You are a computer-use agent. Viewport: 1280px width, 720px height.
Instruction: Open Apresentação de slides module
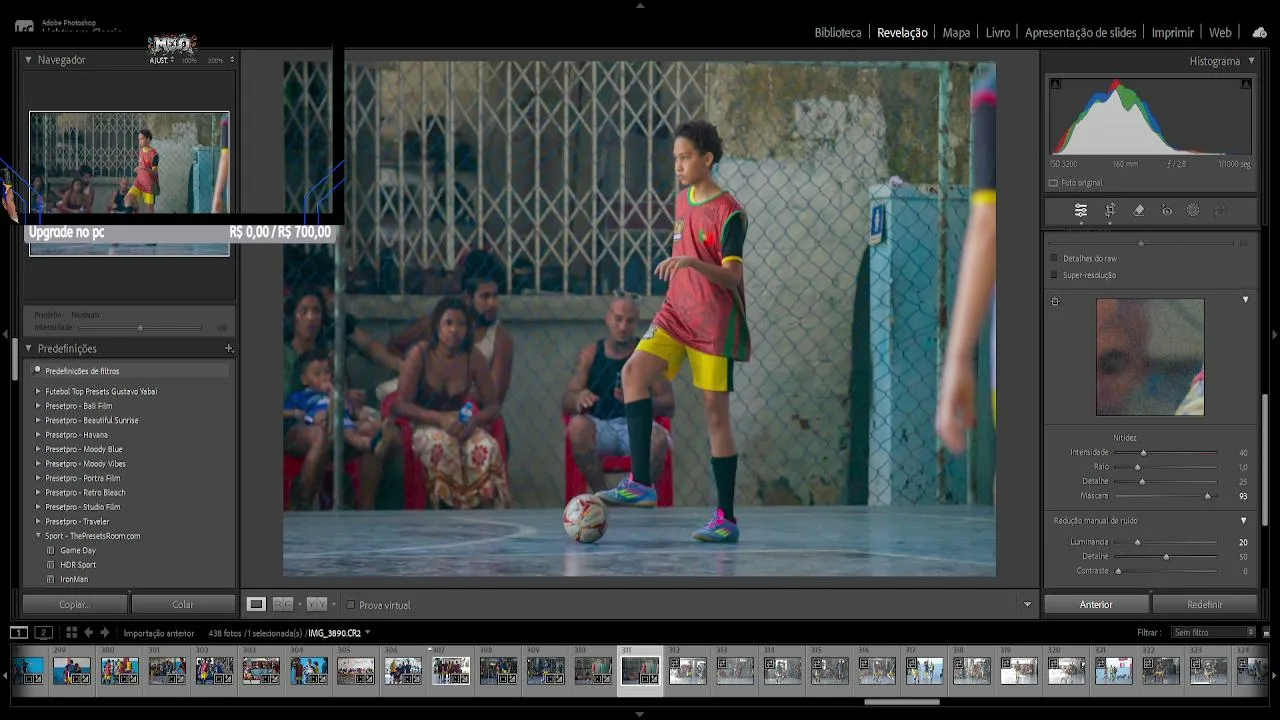click(x=1081, y=33)
